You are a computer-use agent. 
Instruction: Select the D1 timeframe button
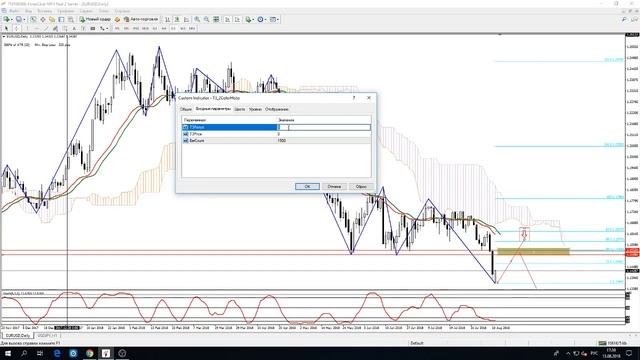pos(173,29)
